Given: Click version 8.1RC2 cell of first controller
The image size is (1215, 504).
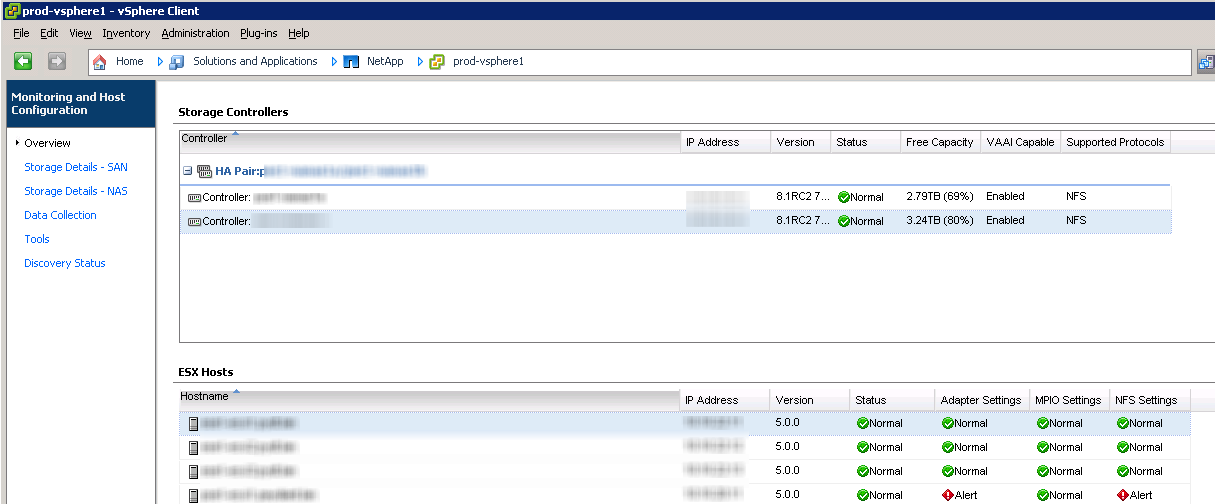Looking at the screenshot, I should 802,197.
